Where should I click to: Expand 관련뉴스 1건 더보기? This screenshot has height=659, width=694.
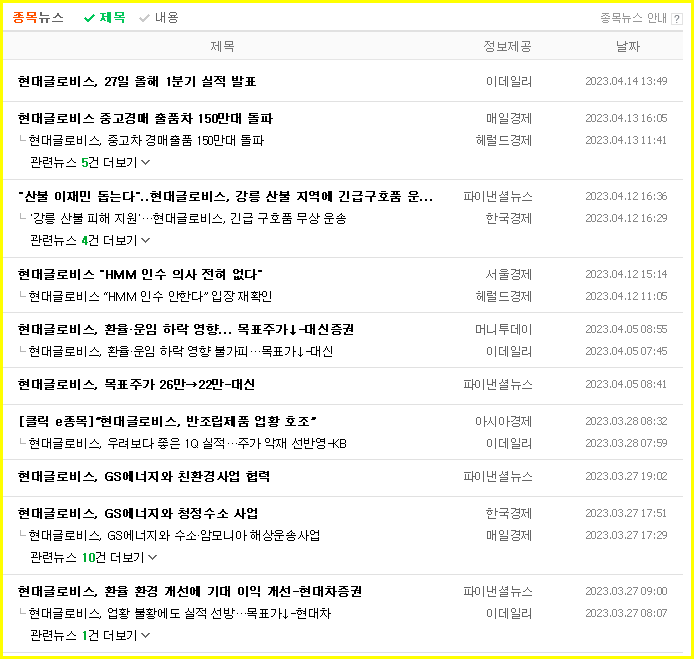pos(90,636)
